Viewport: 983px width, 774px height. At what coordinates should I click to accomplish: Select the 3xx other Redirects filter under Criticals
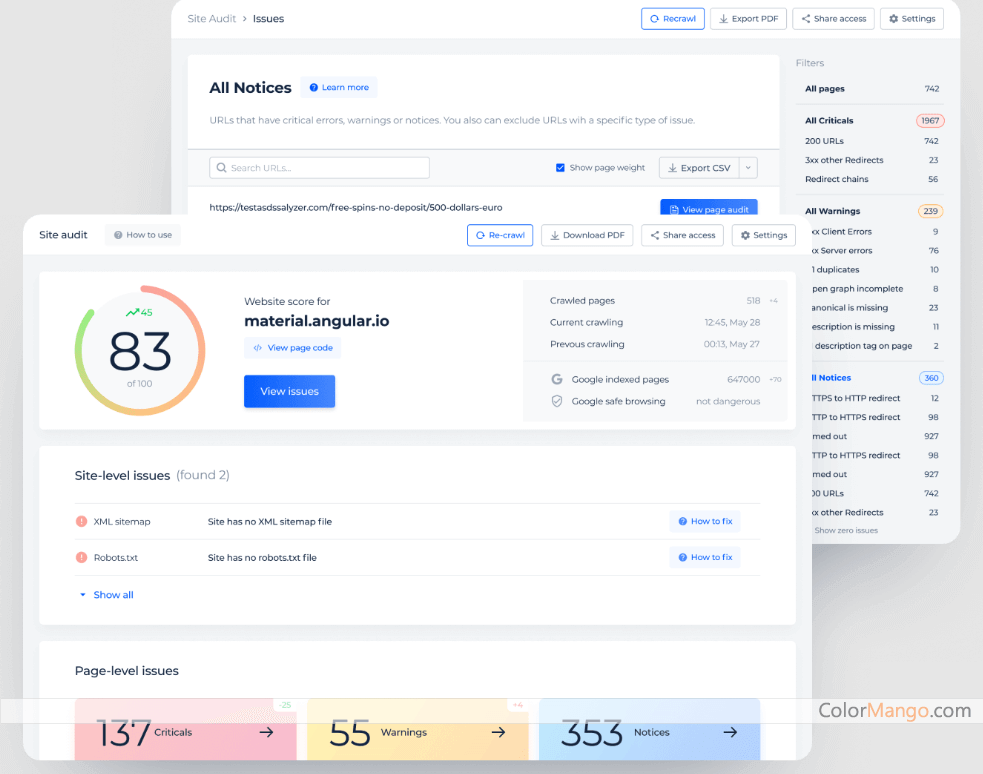click(871, 160)
